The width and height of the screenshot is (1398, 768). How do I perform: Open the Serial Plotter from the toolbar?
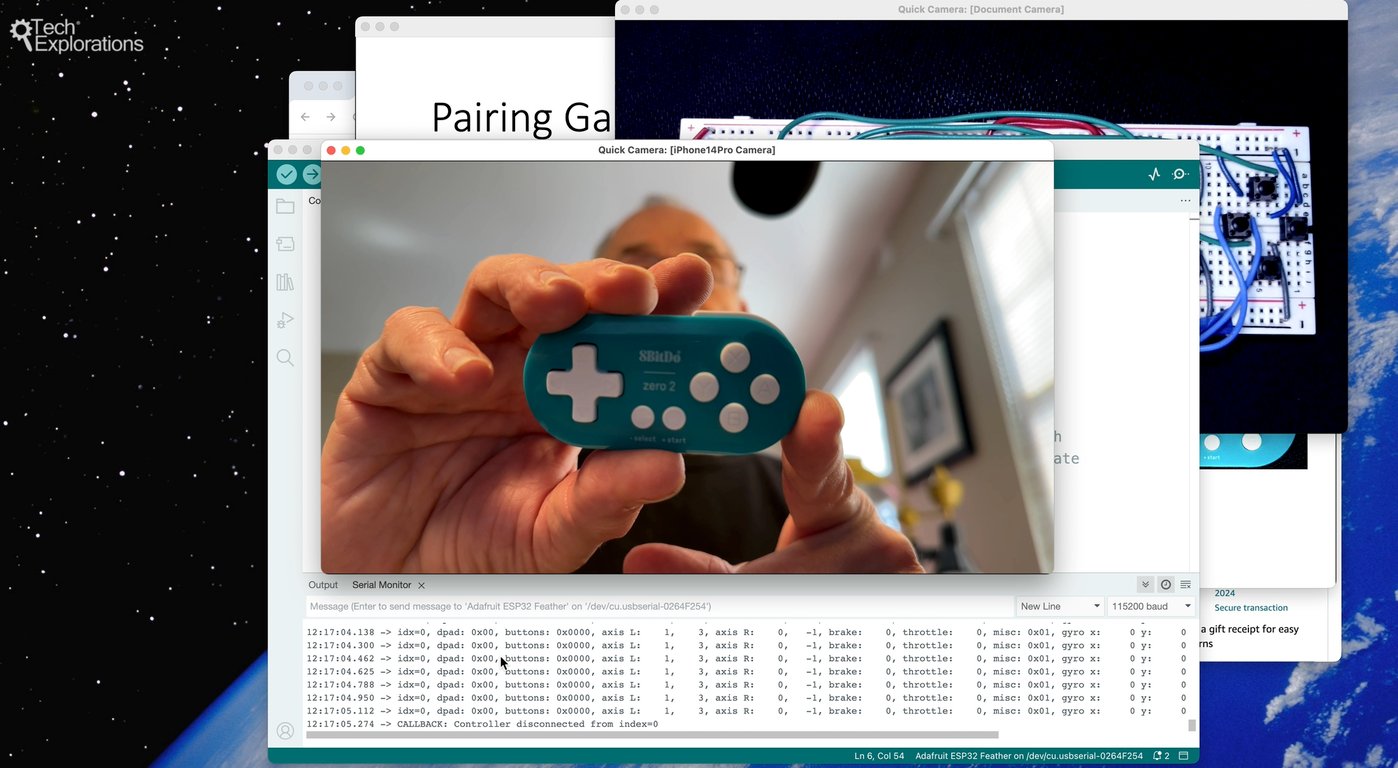click(x=1154, y=174)
